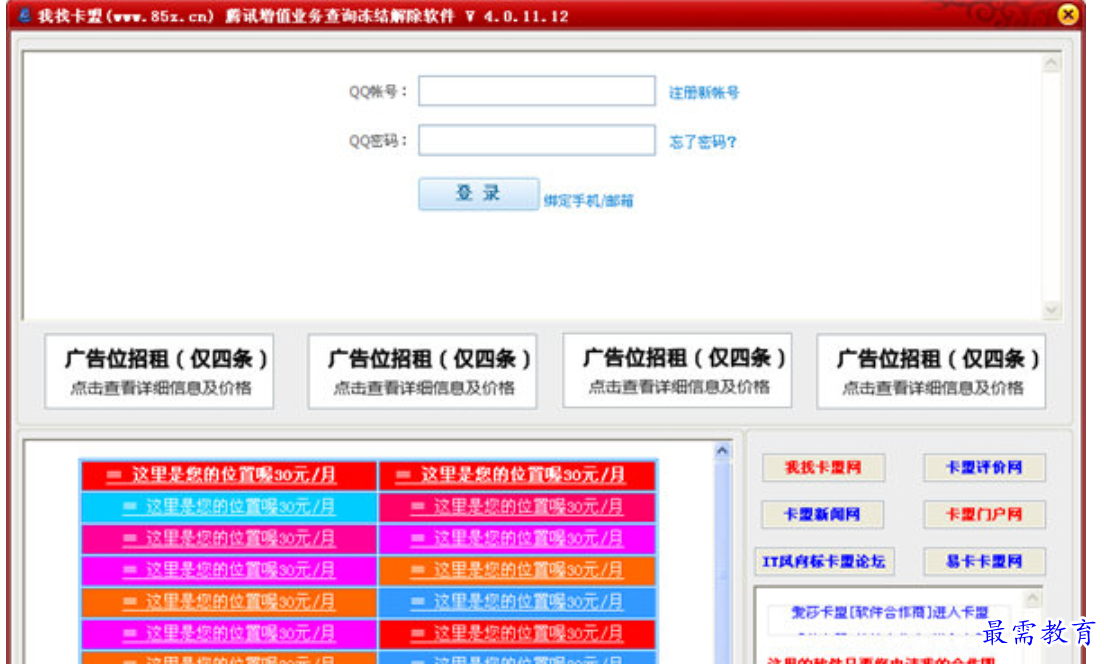Focus the QQ密码 input field
This screenshot has height=664, width=1104.
click(x=537, y=140)
